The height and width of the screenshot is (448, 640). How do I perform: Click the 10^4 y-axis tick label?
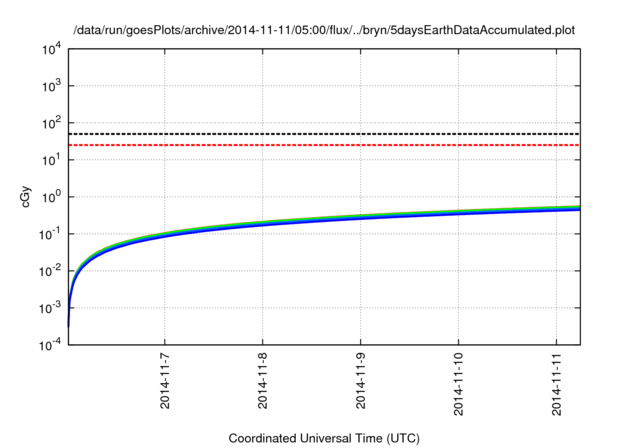pos(52,49)
